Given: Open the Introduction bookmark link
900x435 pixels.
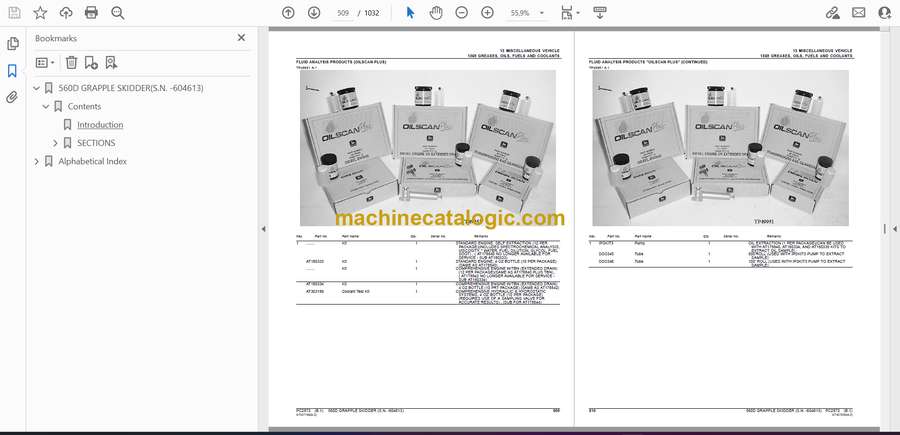Looking at the screenshot, I should pyautogui.click(x=100, y=125).
